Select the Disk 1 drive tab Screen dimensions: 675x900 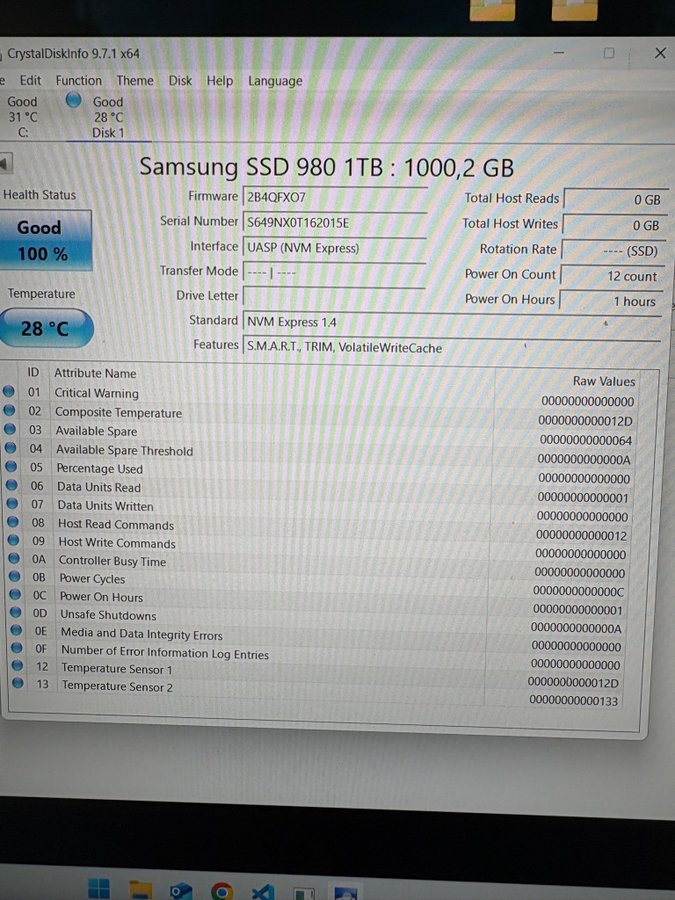click(108, 117)
